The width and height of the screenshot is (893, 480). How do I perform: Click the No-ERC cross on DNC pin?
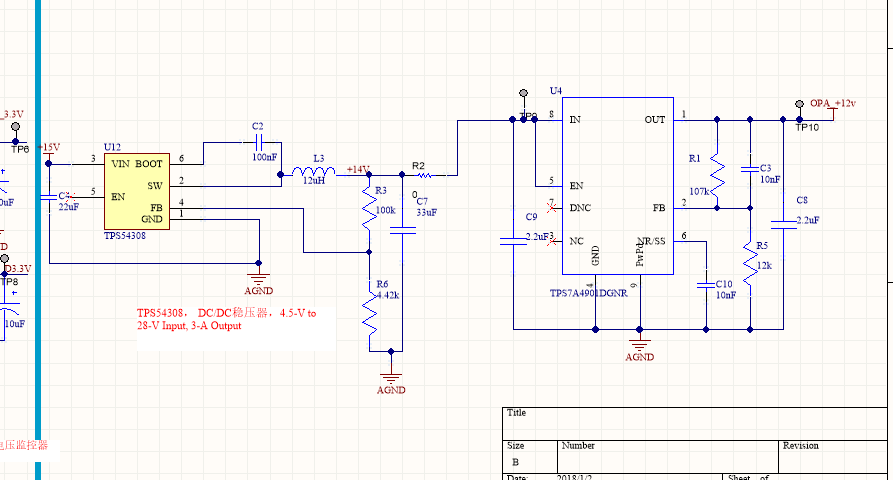[551, 208]
